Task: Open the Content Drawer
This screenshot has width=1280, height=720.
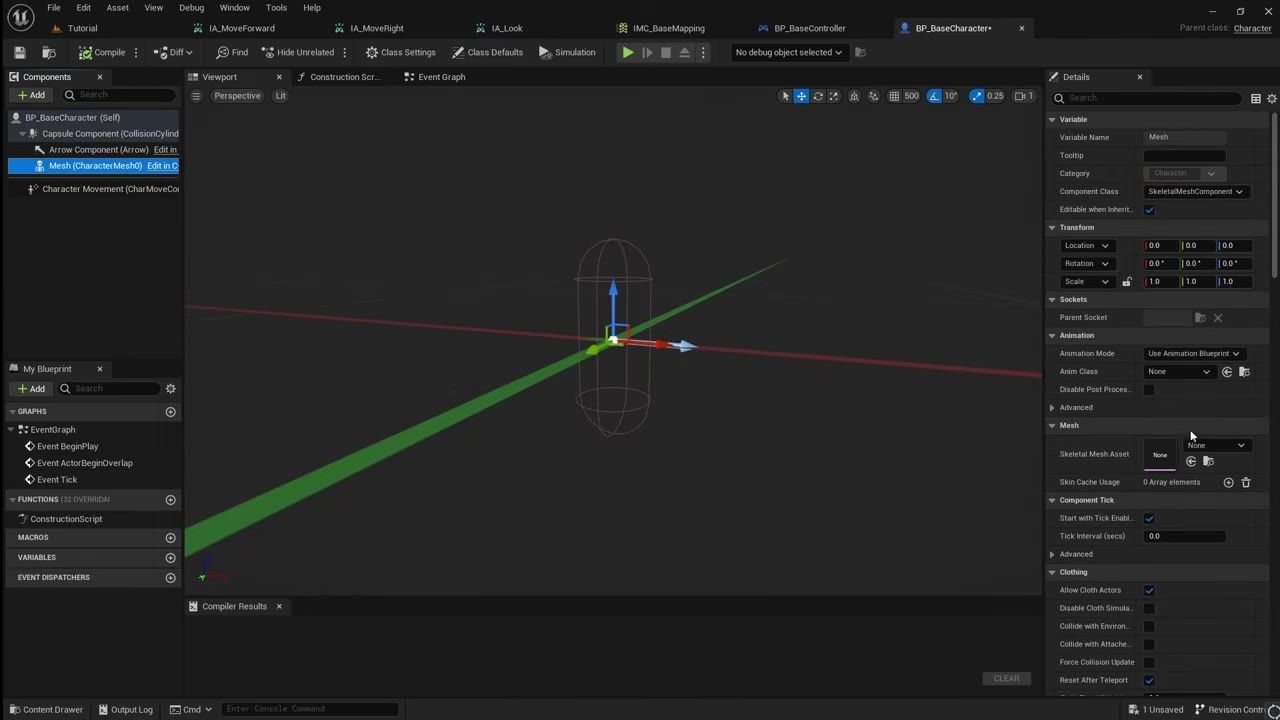Action: 46,709
